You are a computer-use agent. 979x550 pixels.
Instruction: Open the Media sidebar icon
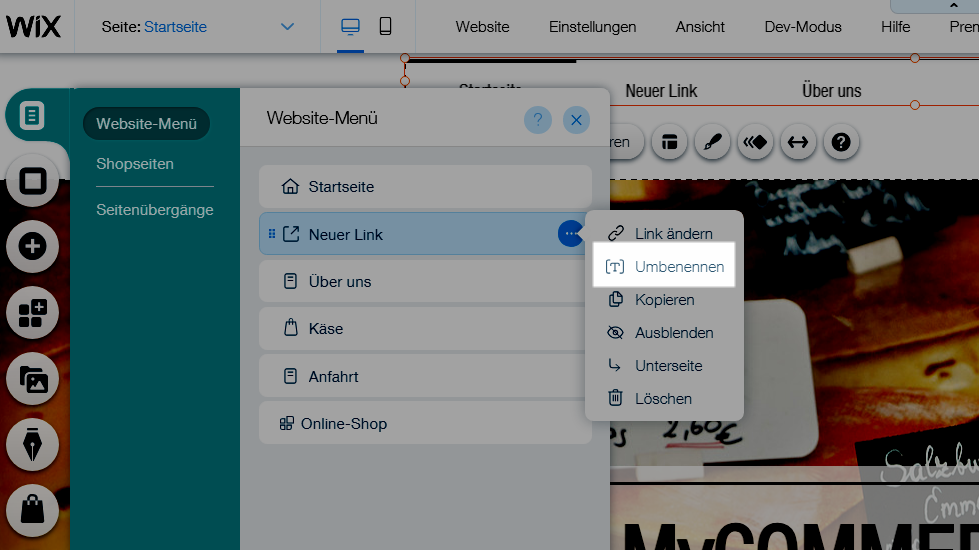pos(32,379)
